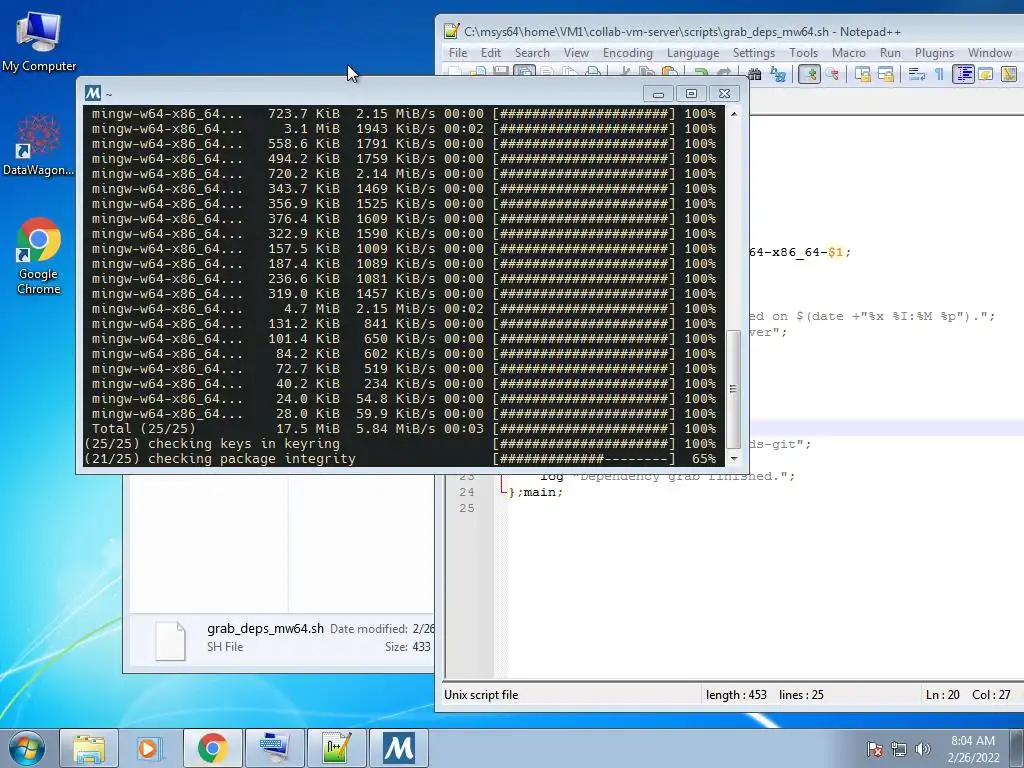Click the '};main;' code line
Viewport: 1024px width, 768px height.
click(536, 492)
